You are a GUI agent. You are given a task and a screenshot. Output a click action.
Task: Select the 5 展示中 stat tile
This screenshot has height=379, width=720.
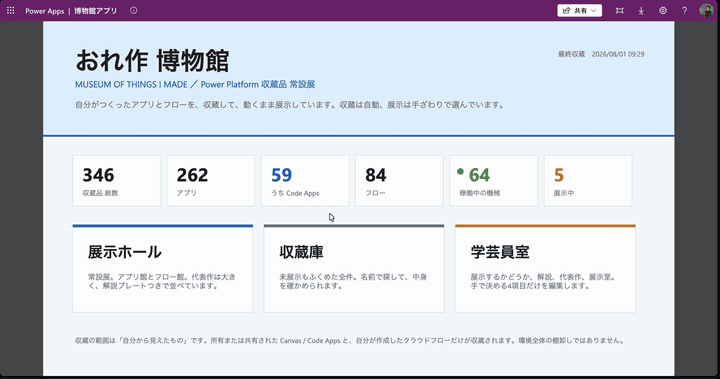pyautogui.click(x=588, y=181)
